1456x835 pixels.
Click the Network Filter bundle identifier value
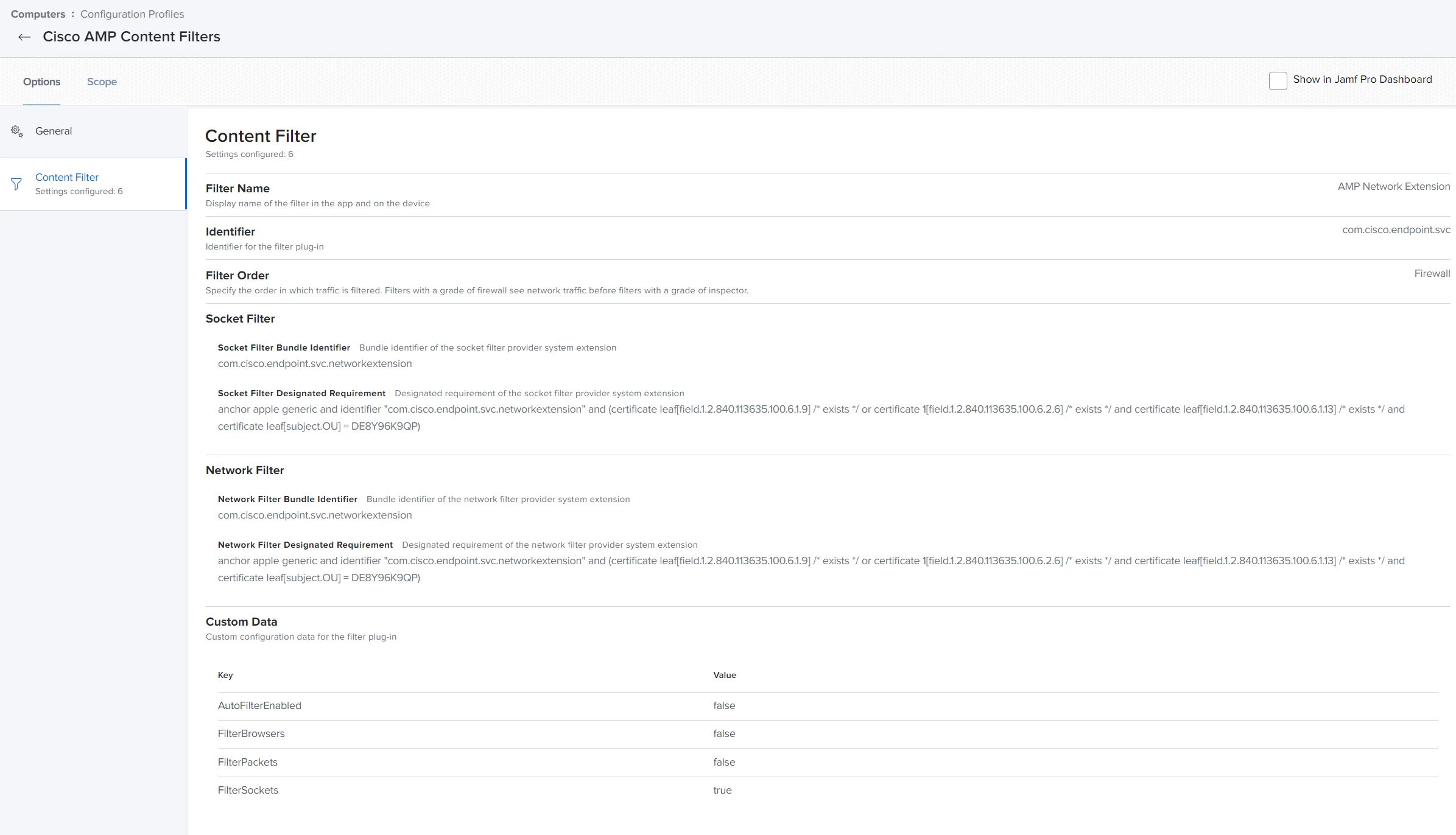[315, 515]
